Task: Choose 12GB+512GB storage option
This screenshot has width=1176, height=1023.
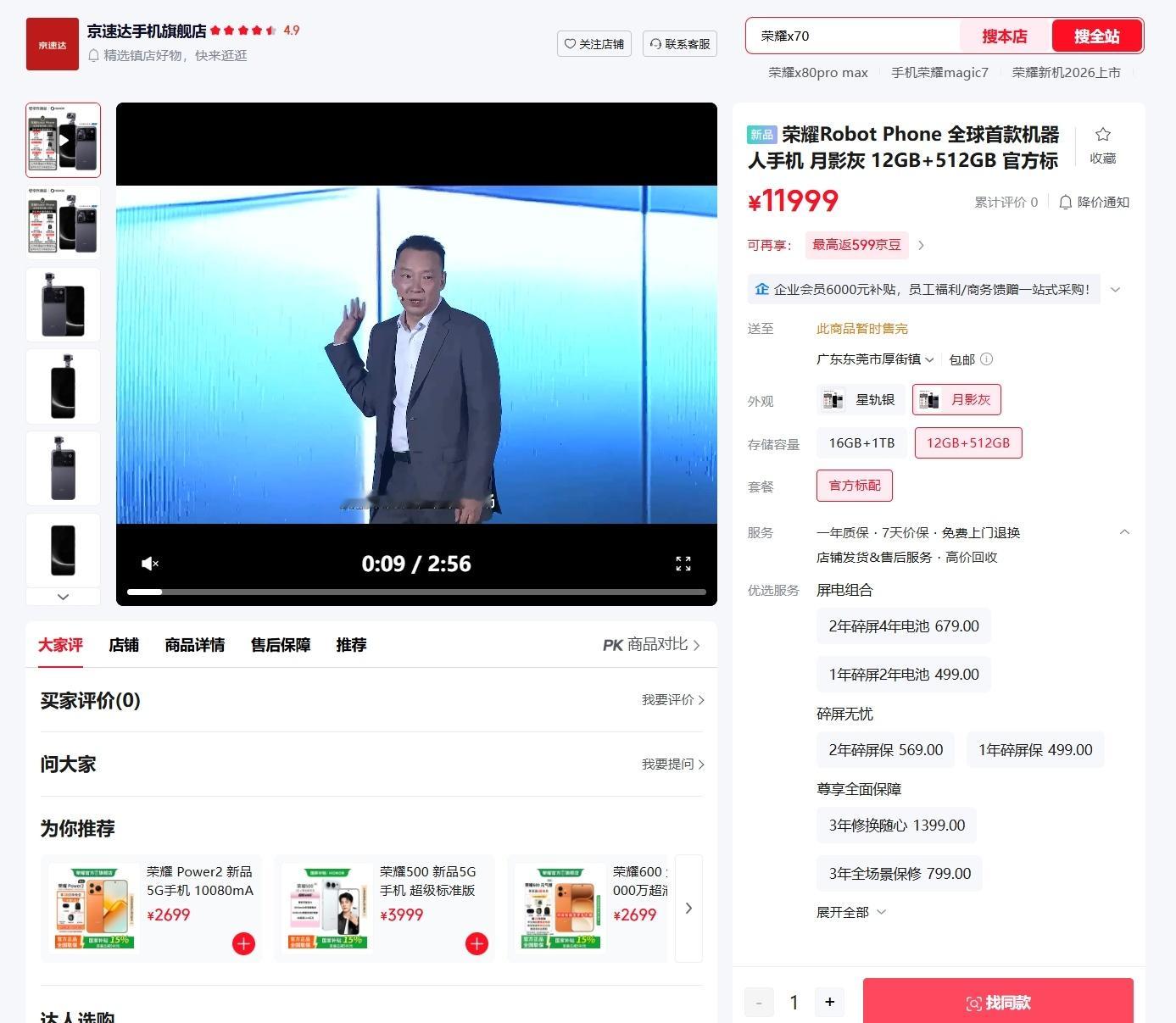Action: [x=968, y=443]
